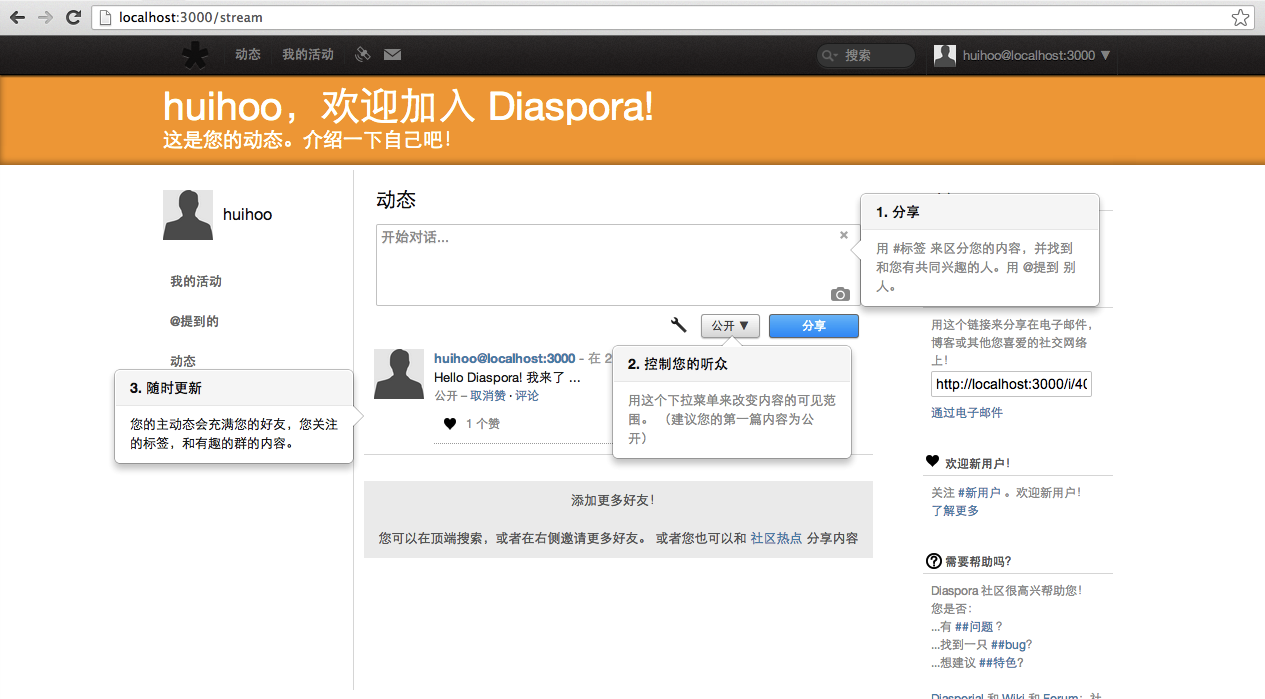Screen dimensions: 1265x699
Task: Open the 动态 item in top navigation bar
Action: [x=248, y=55]
